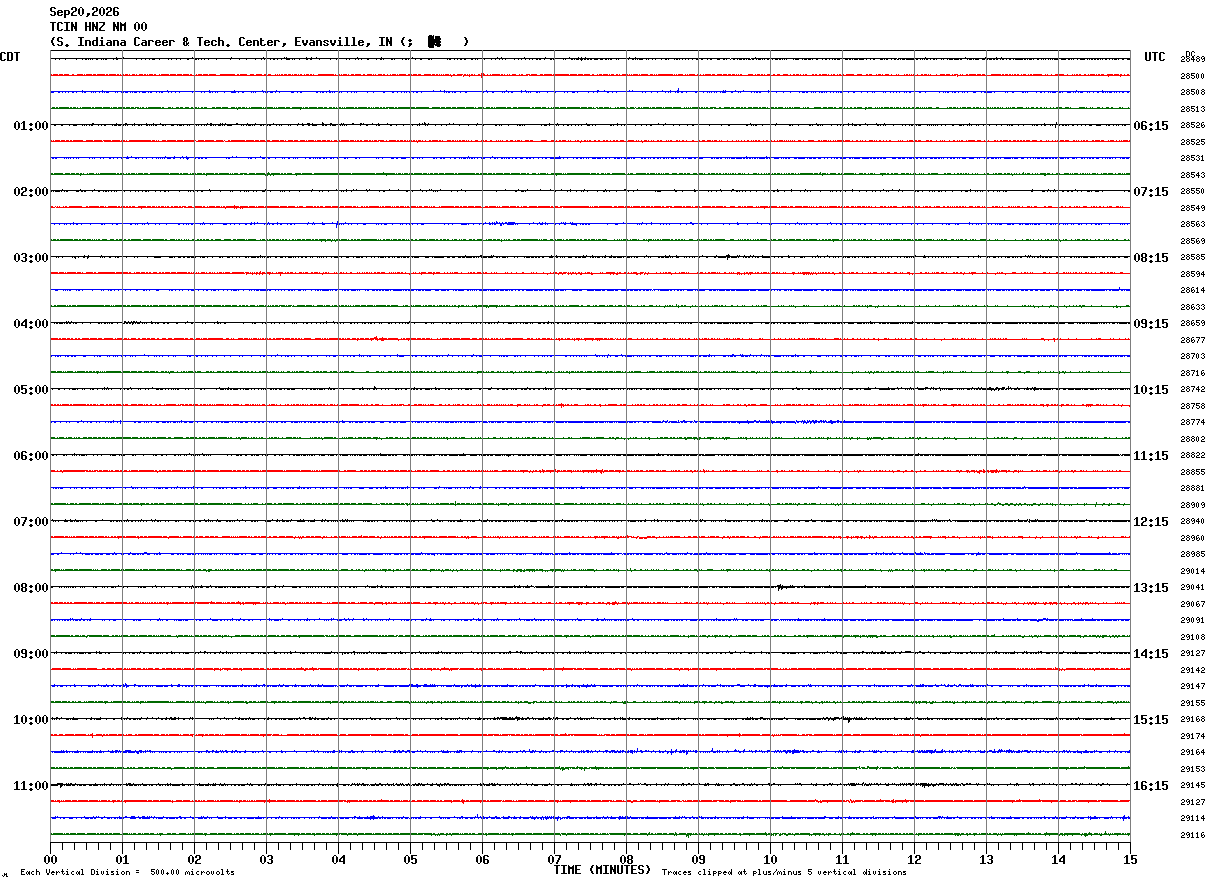Click the DC offset value 29041
Screen dimensions: 1210x886
click(x=1192, y=588)
